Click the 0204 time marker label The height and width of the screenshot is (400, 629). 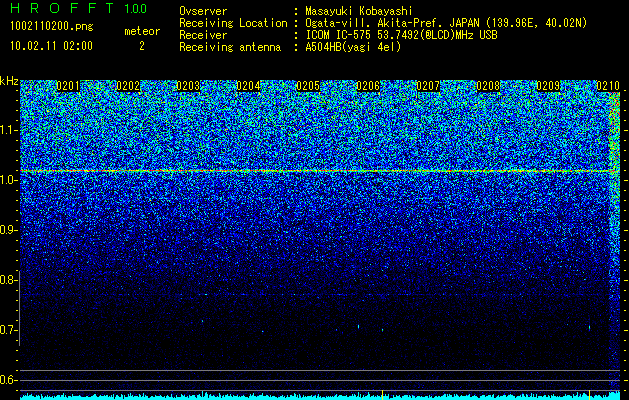[x=248, y=86]
